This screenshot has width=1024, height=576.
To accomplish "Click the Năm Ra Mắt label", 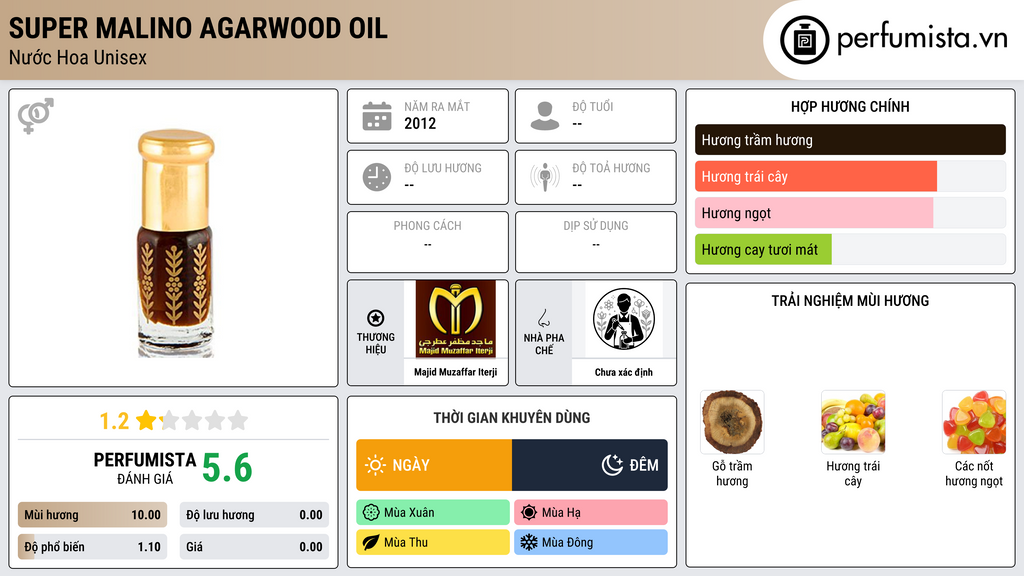I will [437, 106].
